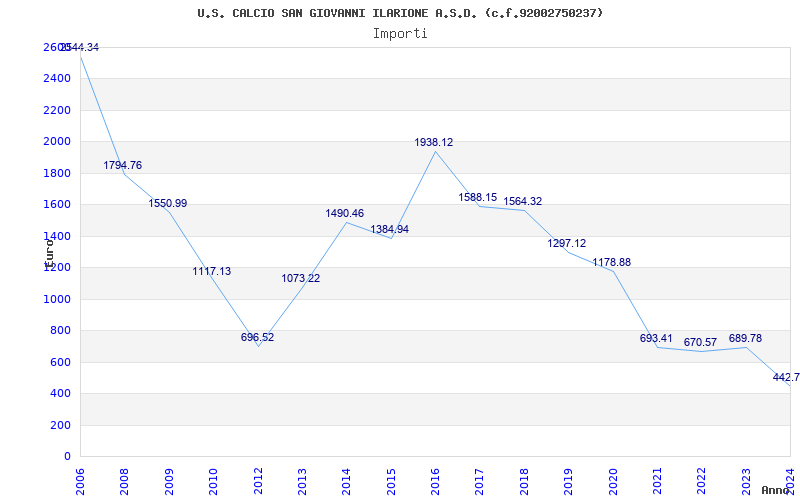Click the 1600 y-axis tick label
800x500 pixels.
pos(57,205)
